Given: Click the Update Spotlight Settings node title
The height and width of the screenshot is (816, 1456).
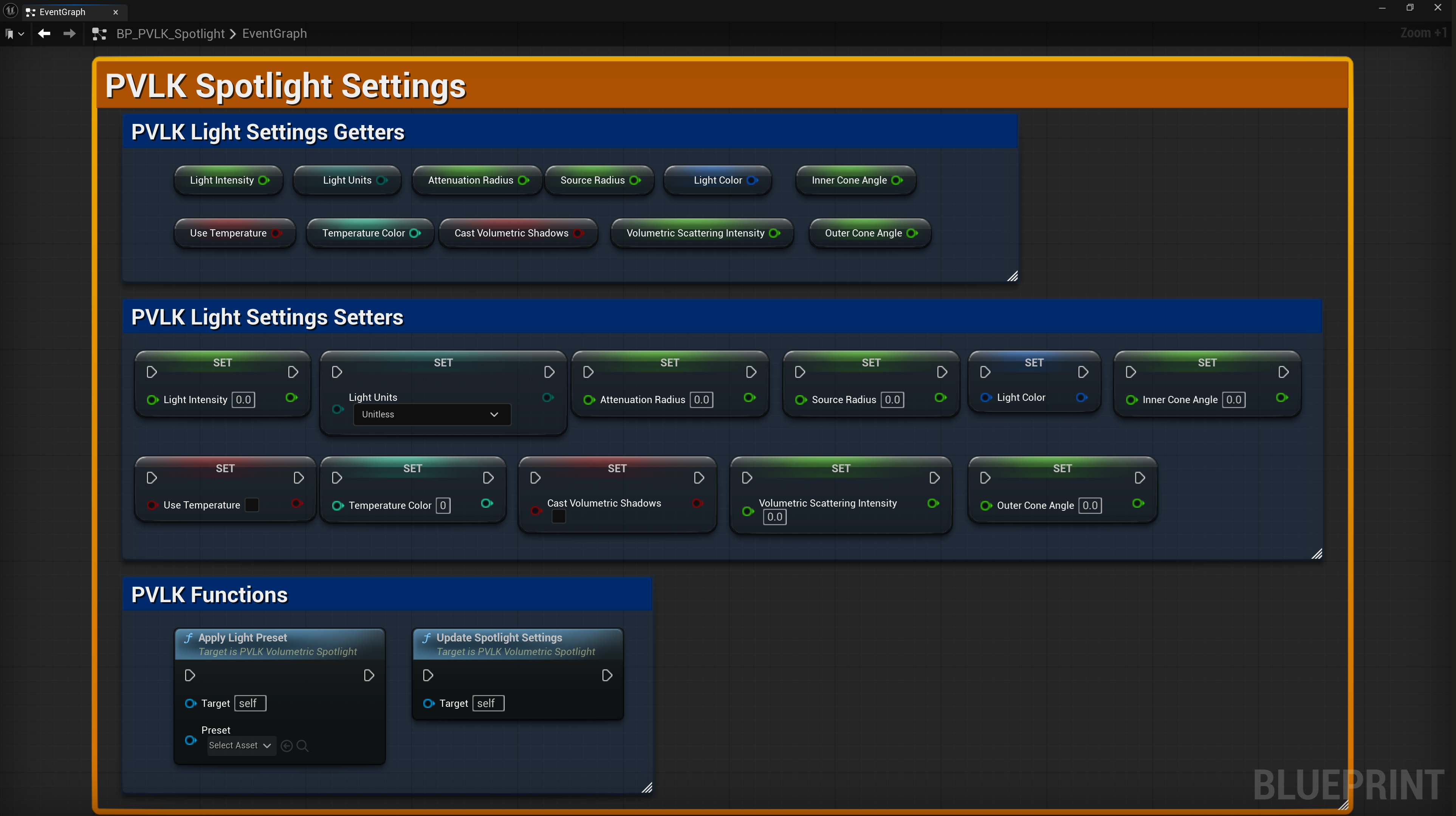Looking at the screenshot, I should coord(499,637).
